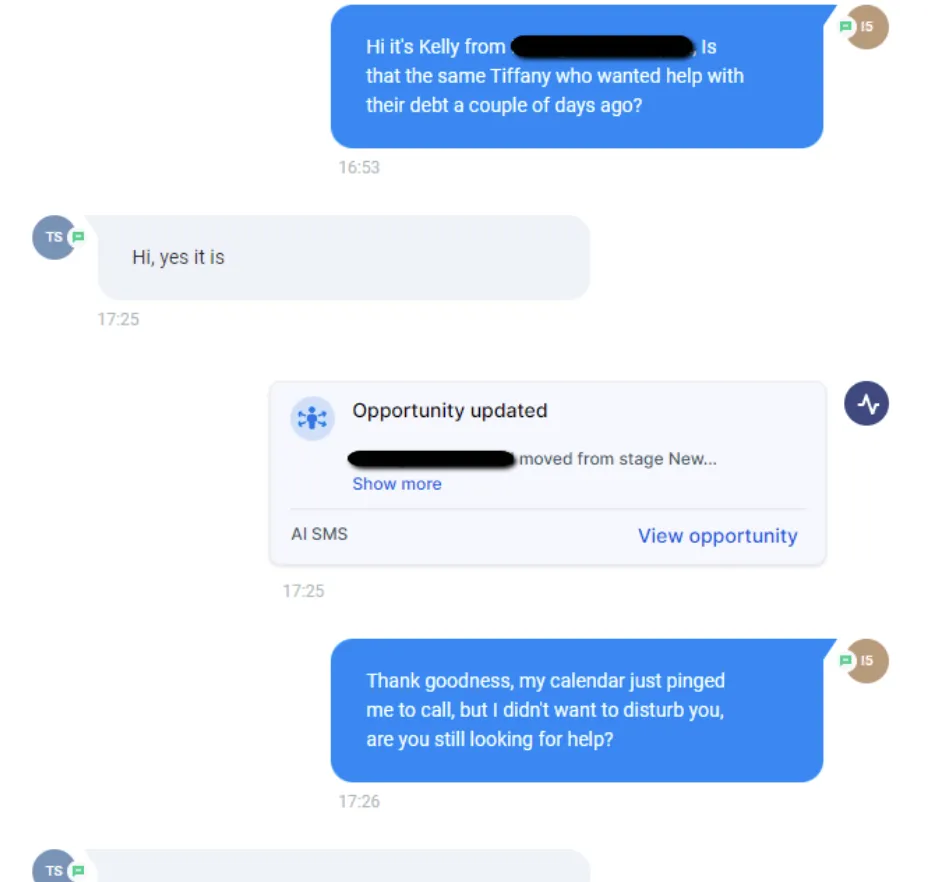Click the I5 avatar beside the calendar pinged message

click(867, 661)
